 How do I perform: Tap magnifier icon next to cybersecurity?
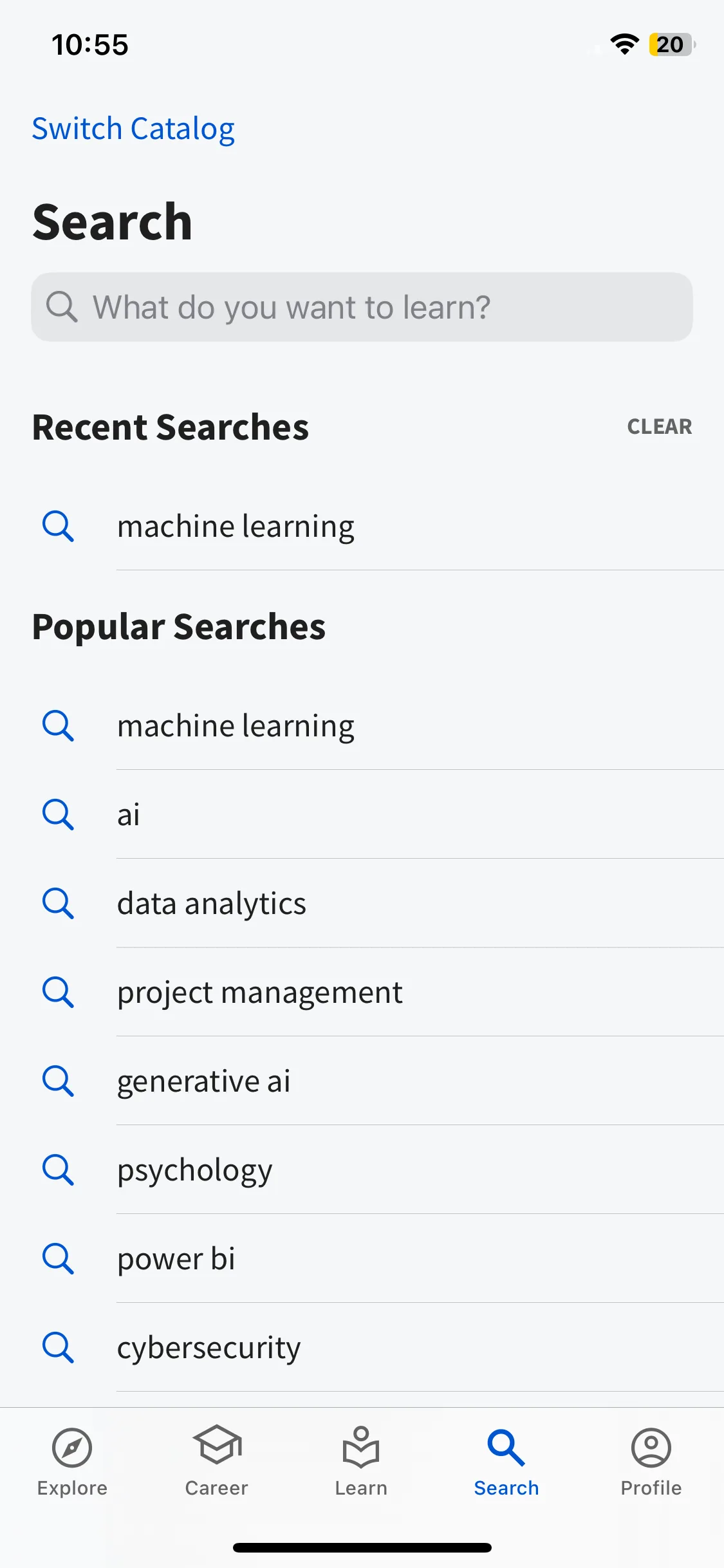(x=58, y=1347)
